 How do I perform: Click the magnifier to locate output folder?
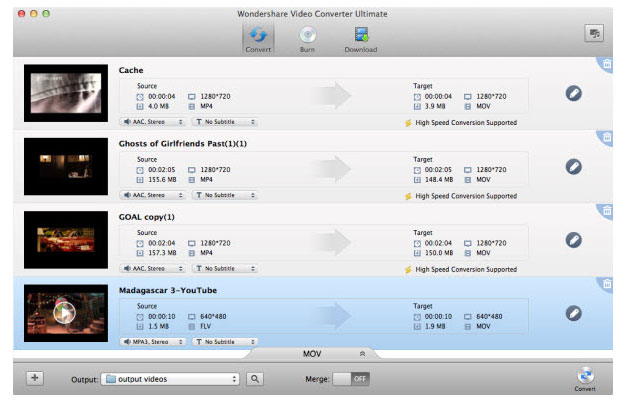pos(255,379)
